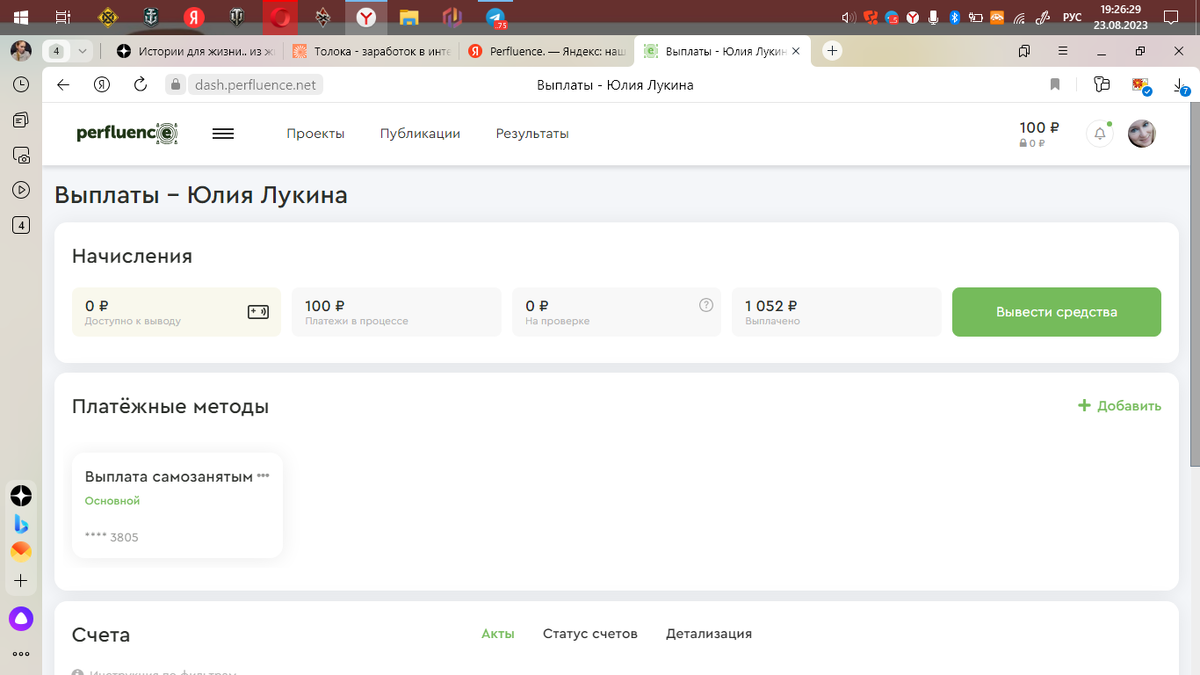Open browser history clock in sidebar
Screen dimensions: 1200x675
(x=21, y=86)
